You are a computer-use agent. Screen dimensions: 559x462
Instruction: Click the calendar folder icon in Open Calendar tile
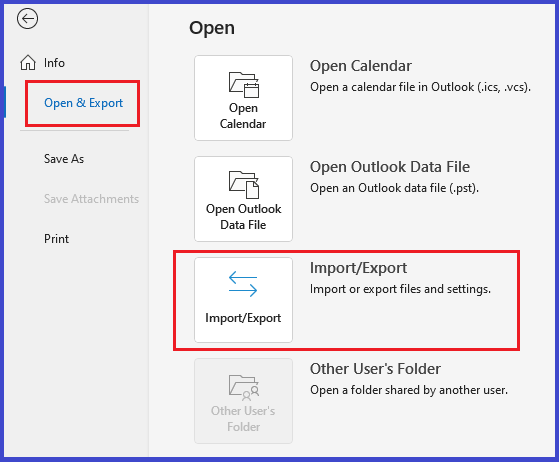[x=243, y=84]
